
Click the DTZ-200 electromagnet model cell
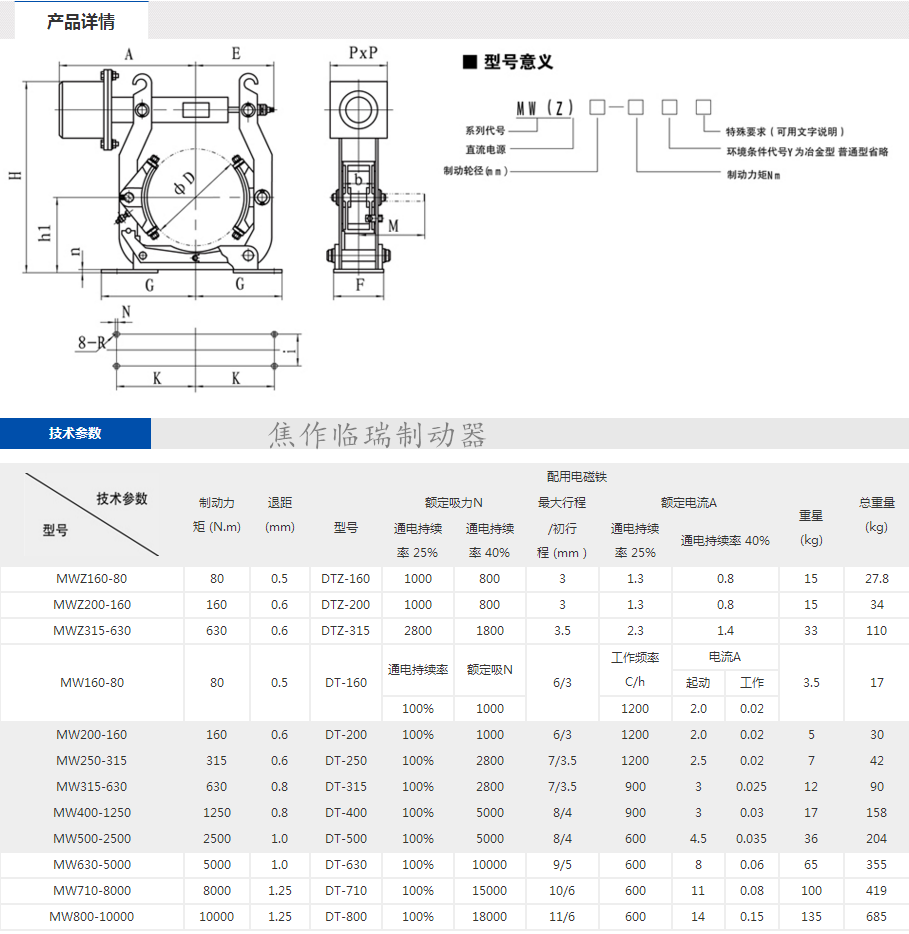point(346,605)
